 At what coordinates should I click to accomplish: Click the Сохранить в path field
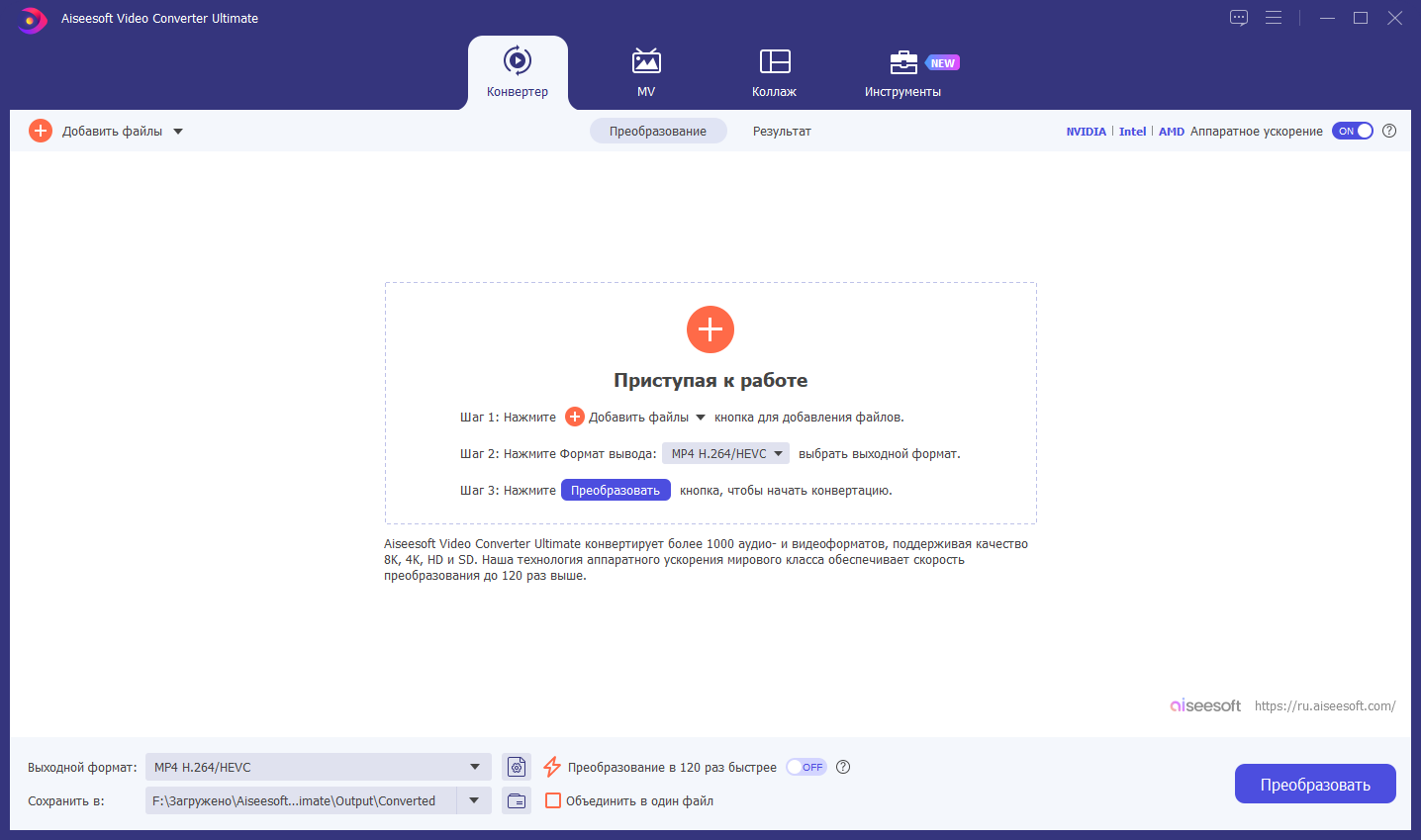click(301, 800)
